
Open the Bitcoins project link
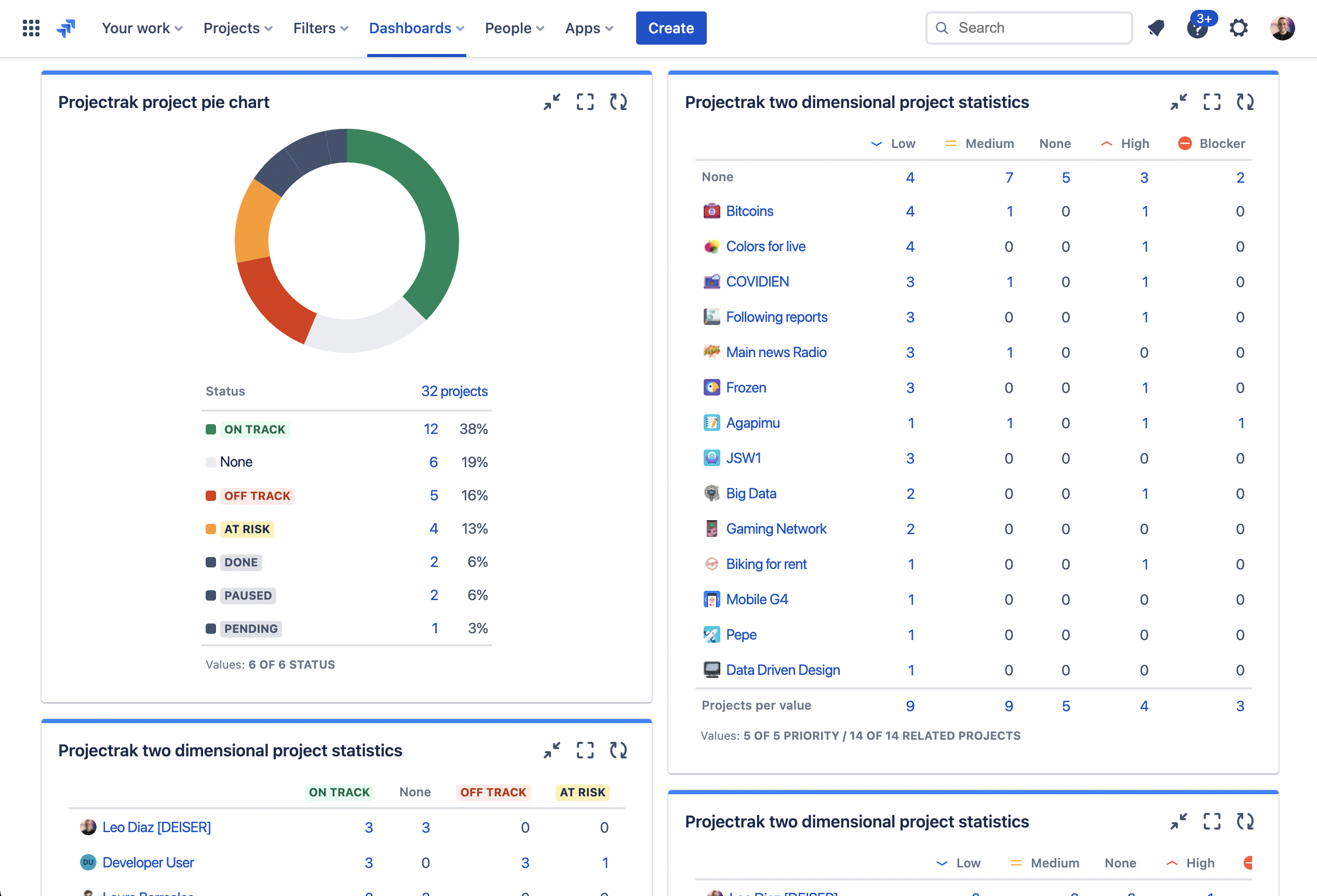click(750, 211)
